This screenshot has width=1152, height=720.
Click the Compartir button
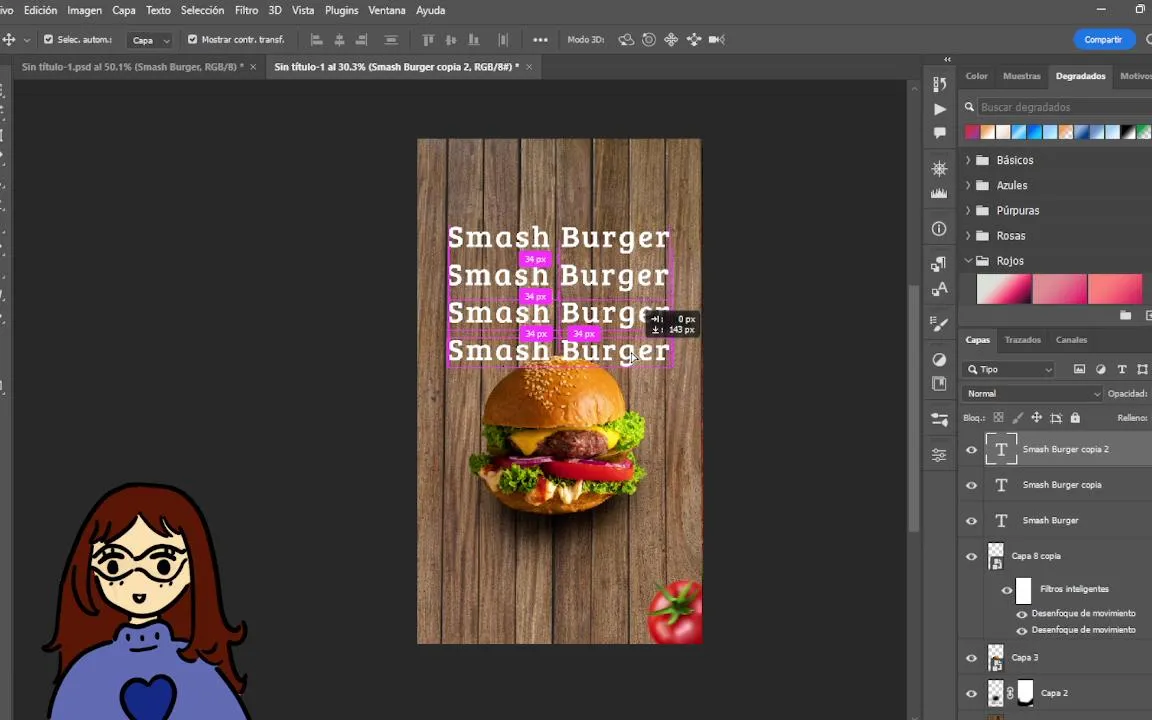pos(1104,40)
